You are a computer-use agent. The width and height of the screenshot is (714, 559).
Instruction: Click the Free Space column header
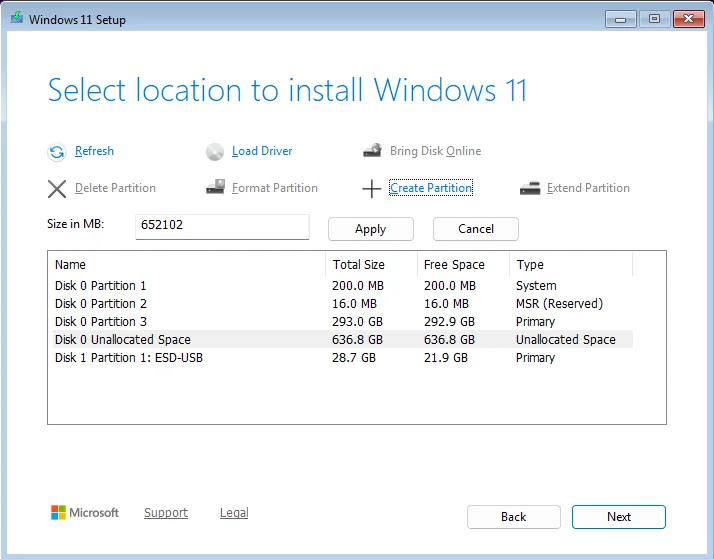pyautogui.click(x=463, y=264)
